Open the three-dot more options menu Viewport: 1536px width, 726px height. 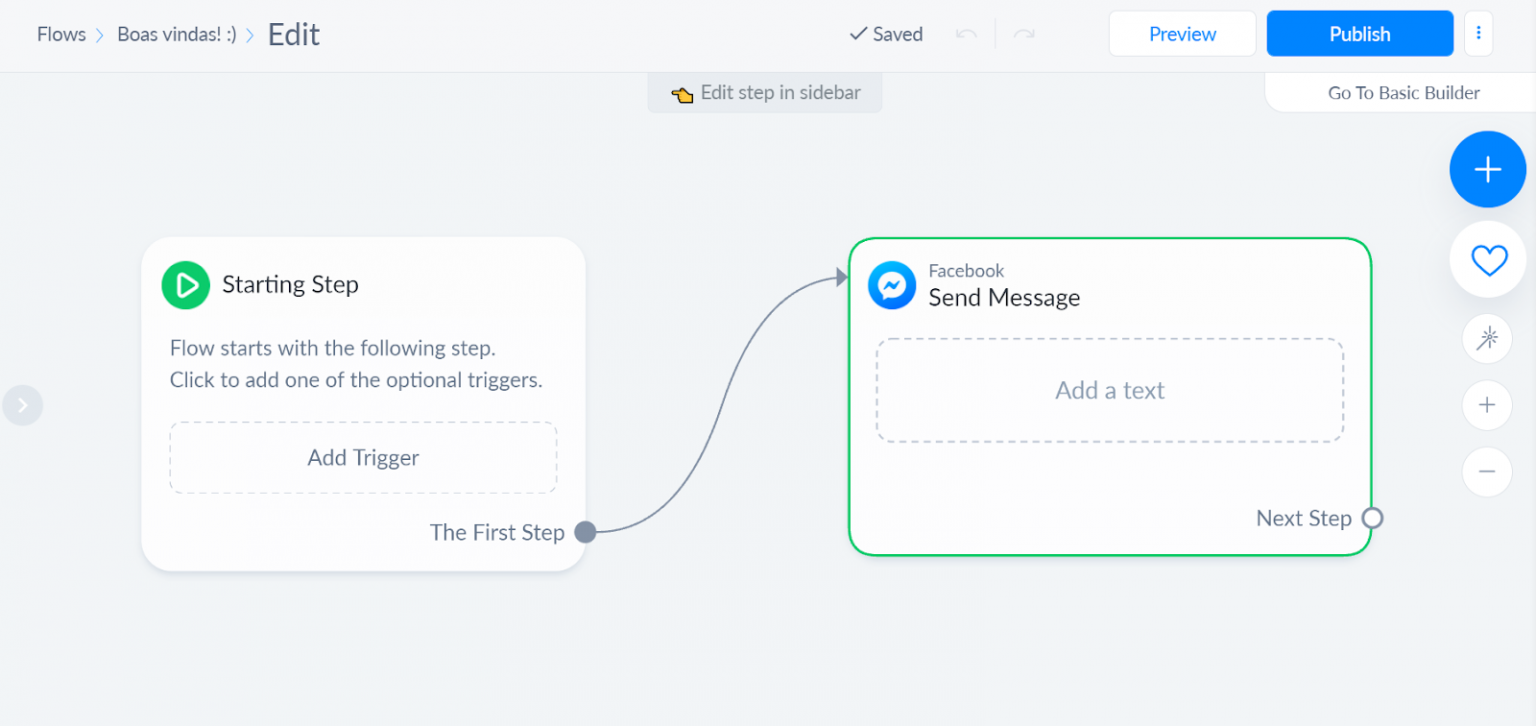coord(1478,34)
